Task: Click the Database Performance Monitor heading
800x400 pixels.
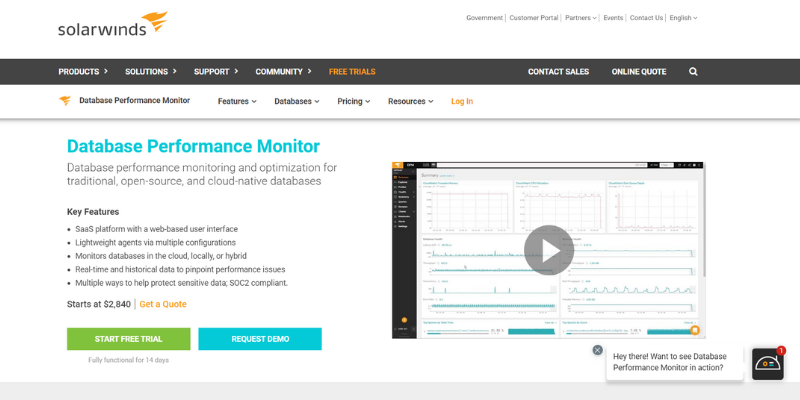Action: click(x=193, y=146)
